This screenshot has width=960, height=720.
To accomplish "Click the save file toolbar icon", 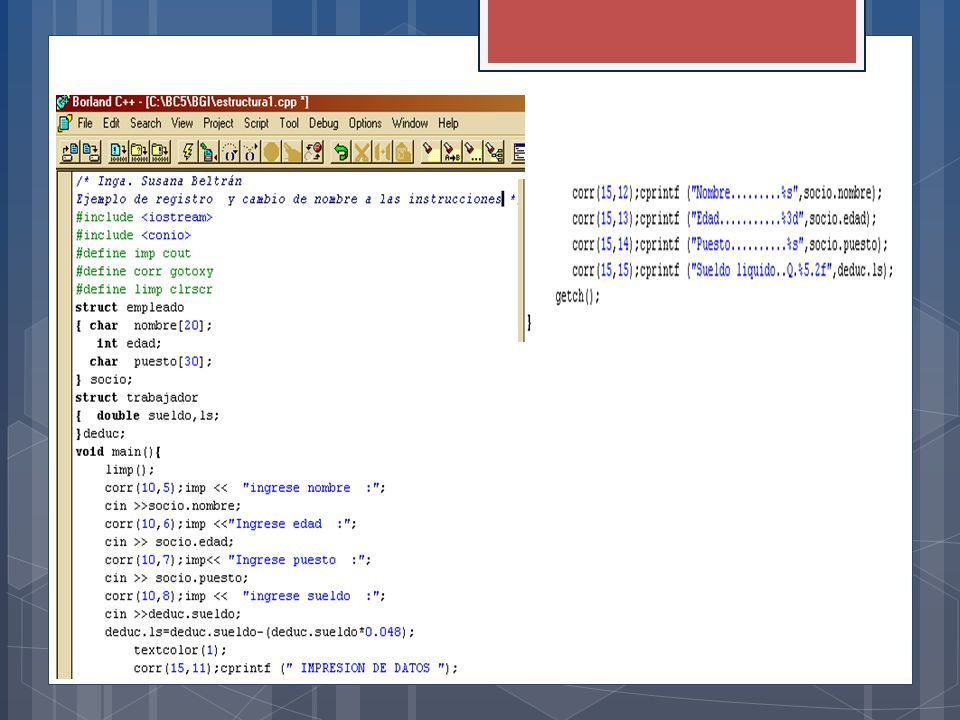I will point(91,151).
